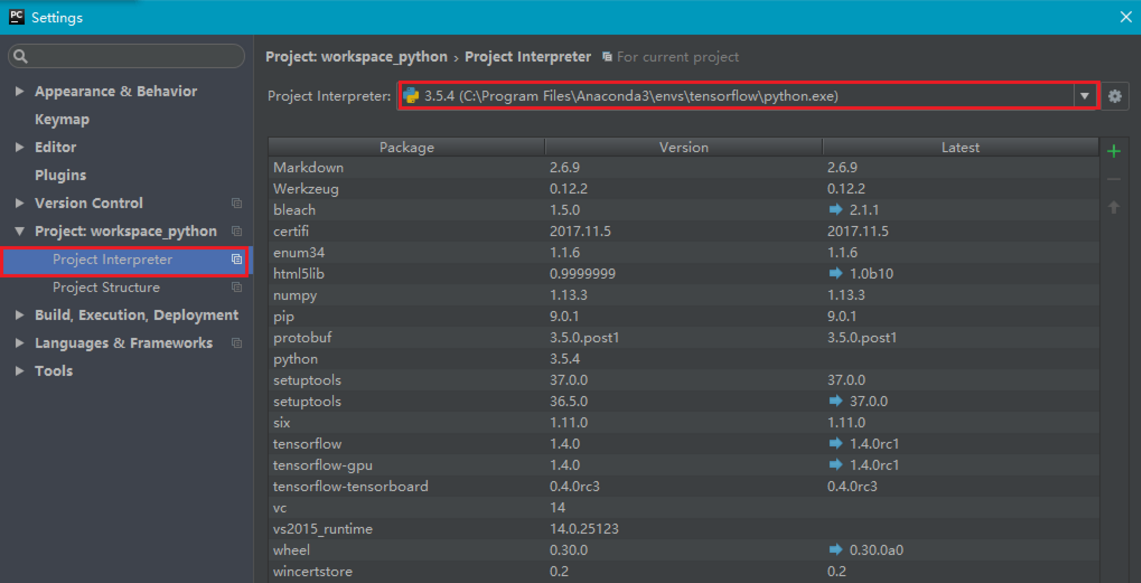Click the copy icon beside Version Control
This screenshot has width=1141, height=583.
(236, 203)
